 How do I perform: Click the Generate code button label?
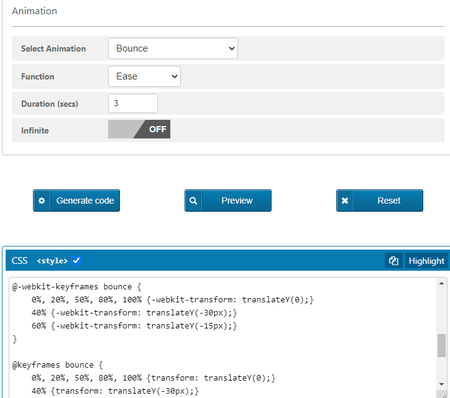tap(85, 201)
